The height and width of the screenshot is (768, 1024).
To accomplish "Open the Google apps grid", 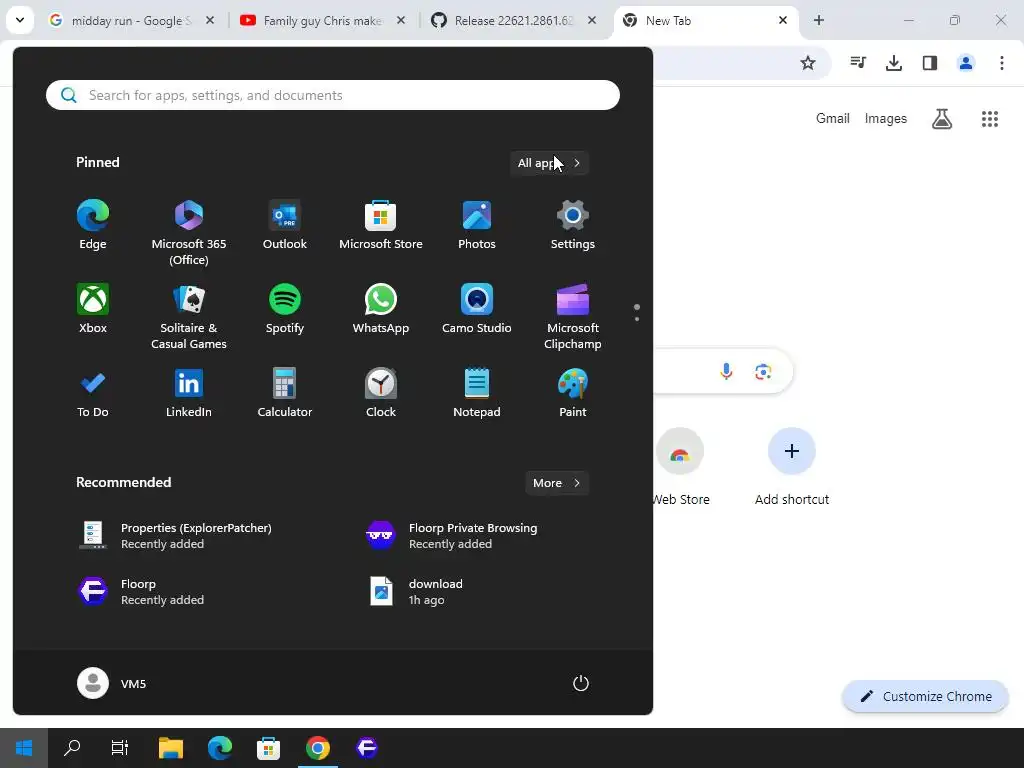I will [x=989, y=119].
